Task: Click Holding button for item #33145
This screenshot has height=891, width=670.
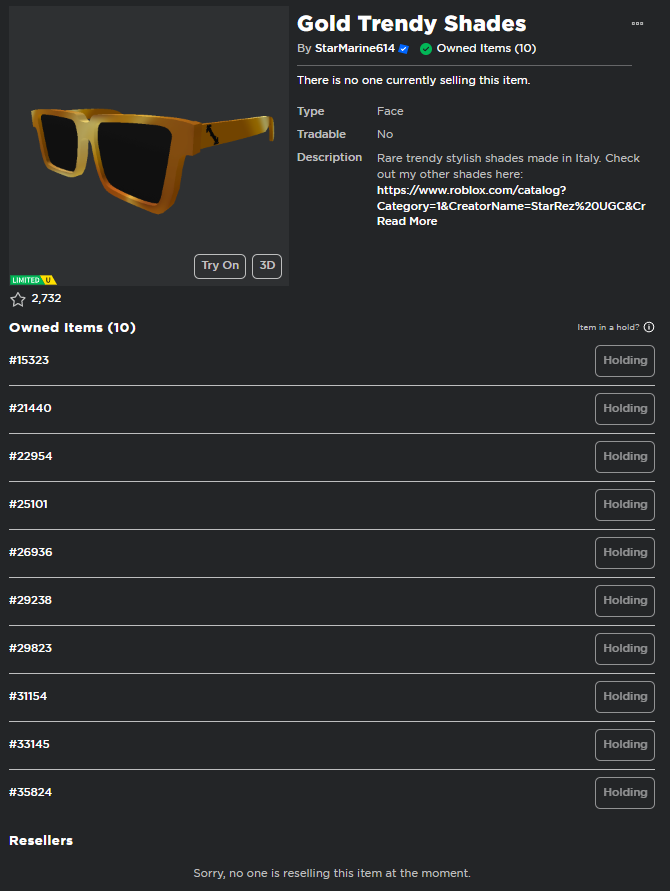Action: coord(625,745)
